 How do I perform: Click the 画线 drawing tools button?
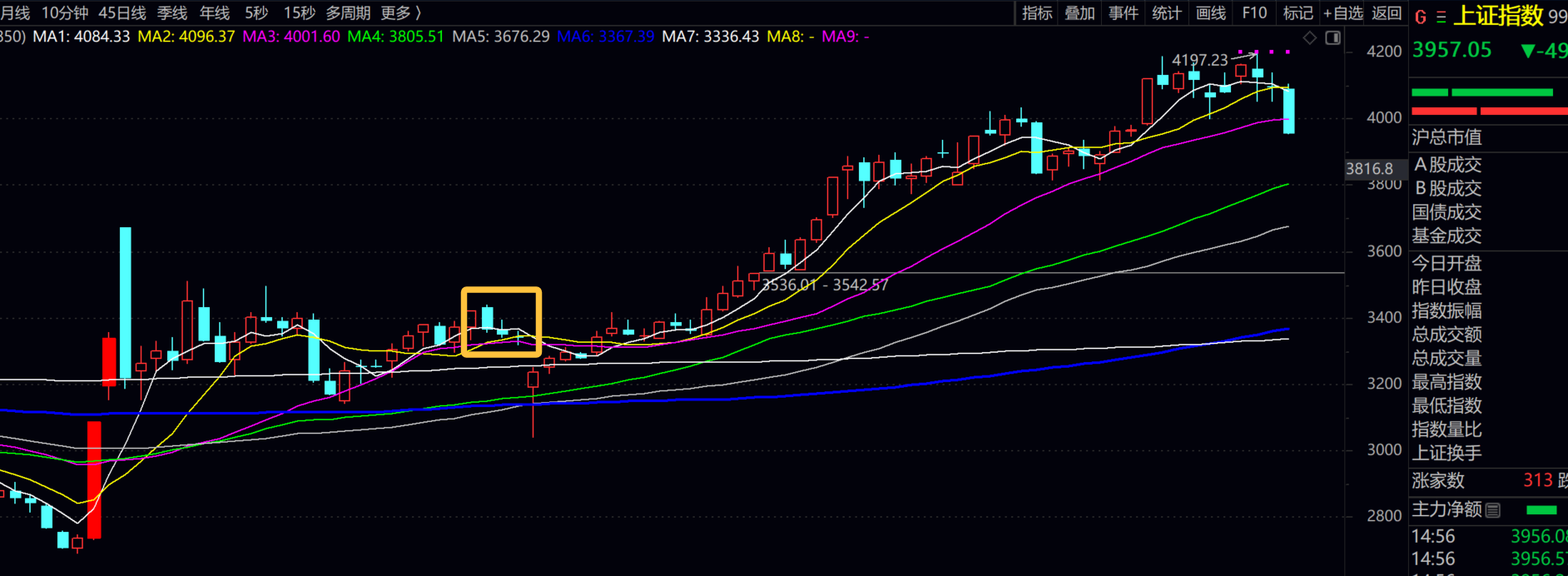(x=1210, y=13)
